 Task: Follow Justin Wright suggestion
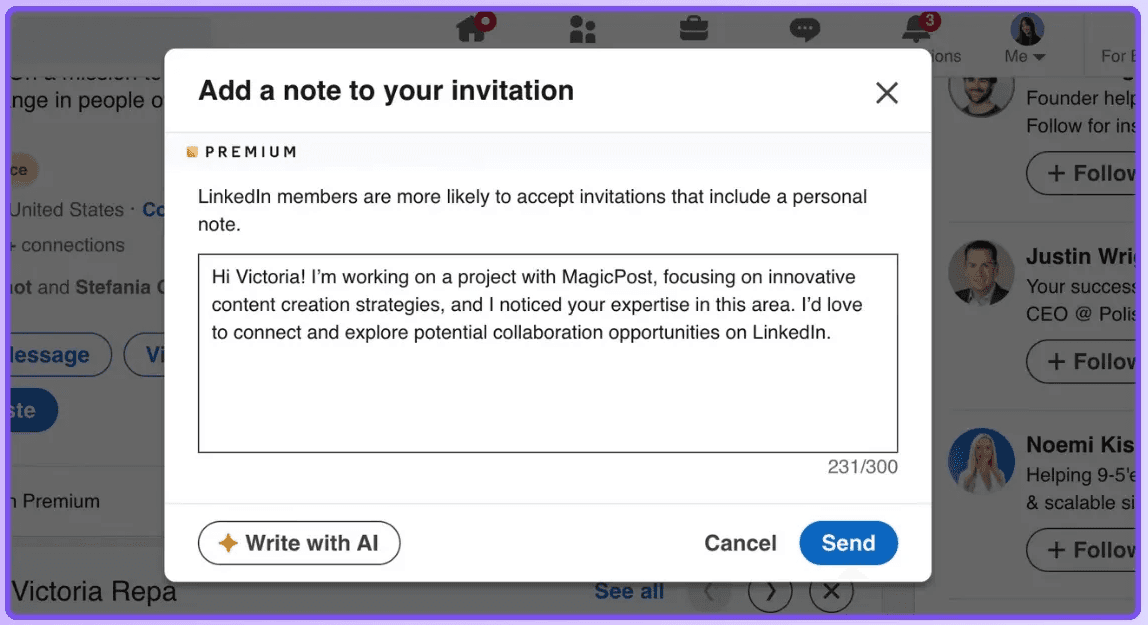point(1081,362)
